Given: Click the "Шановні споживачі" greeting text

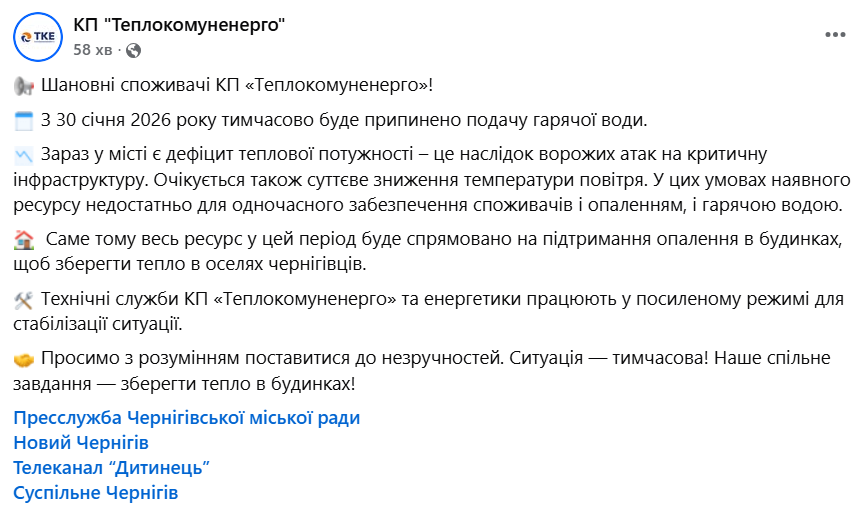Looking at the screenshot, I should [238, 87].
